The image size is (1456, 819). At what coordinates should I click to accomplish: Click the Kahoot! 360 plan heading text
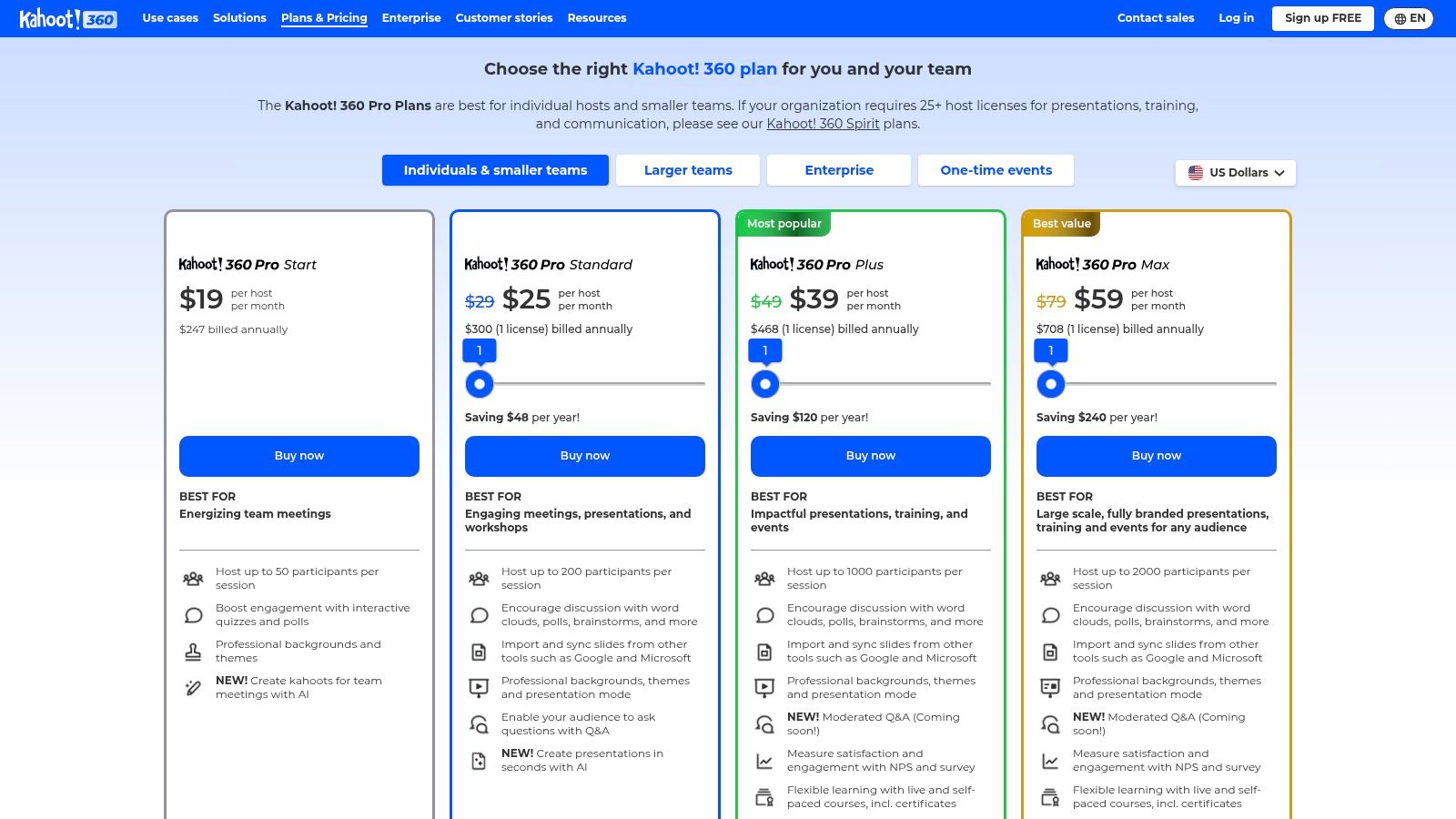point(704,69)
